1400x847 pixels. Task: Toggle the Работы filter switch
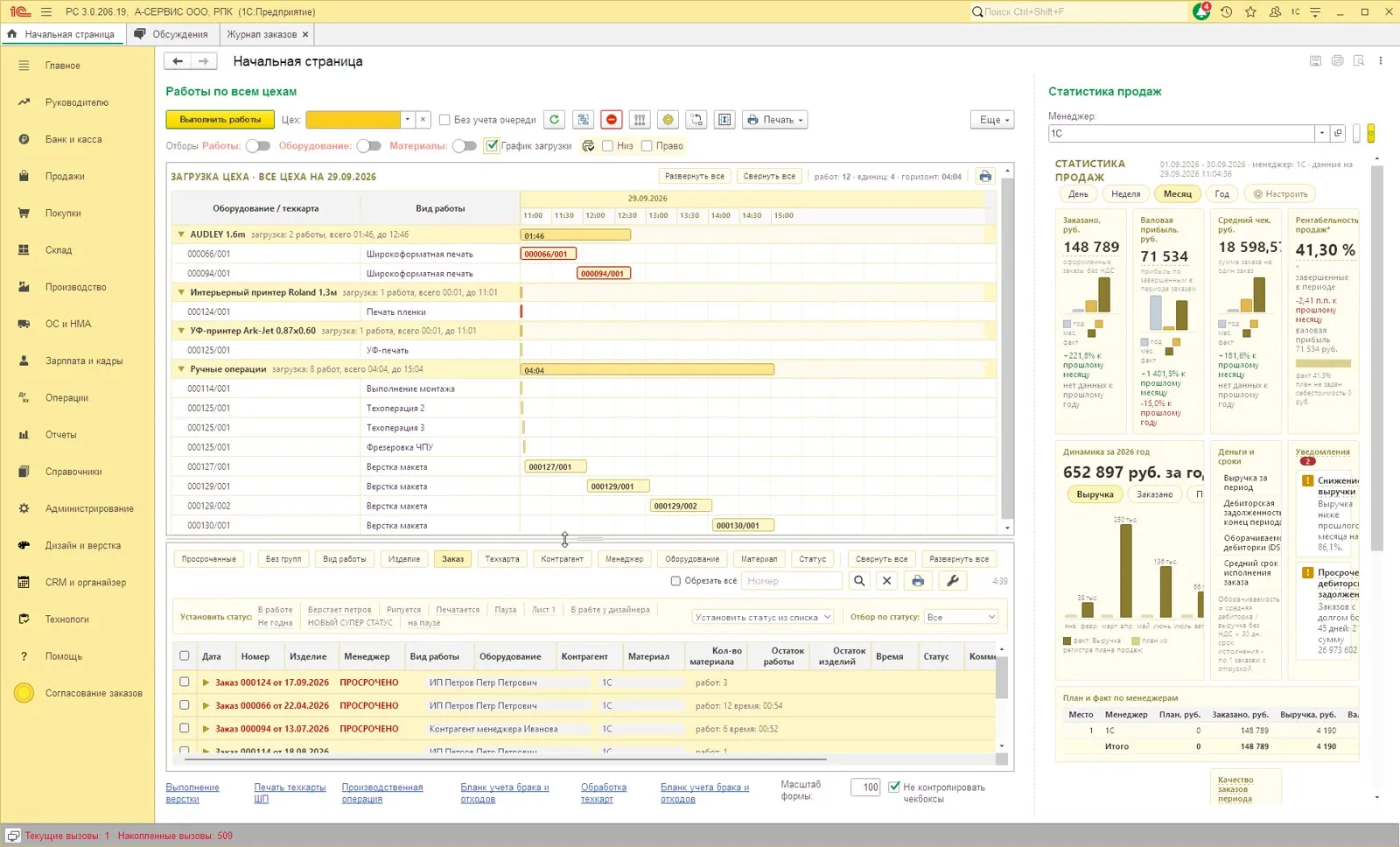[x=258, y=146]
